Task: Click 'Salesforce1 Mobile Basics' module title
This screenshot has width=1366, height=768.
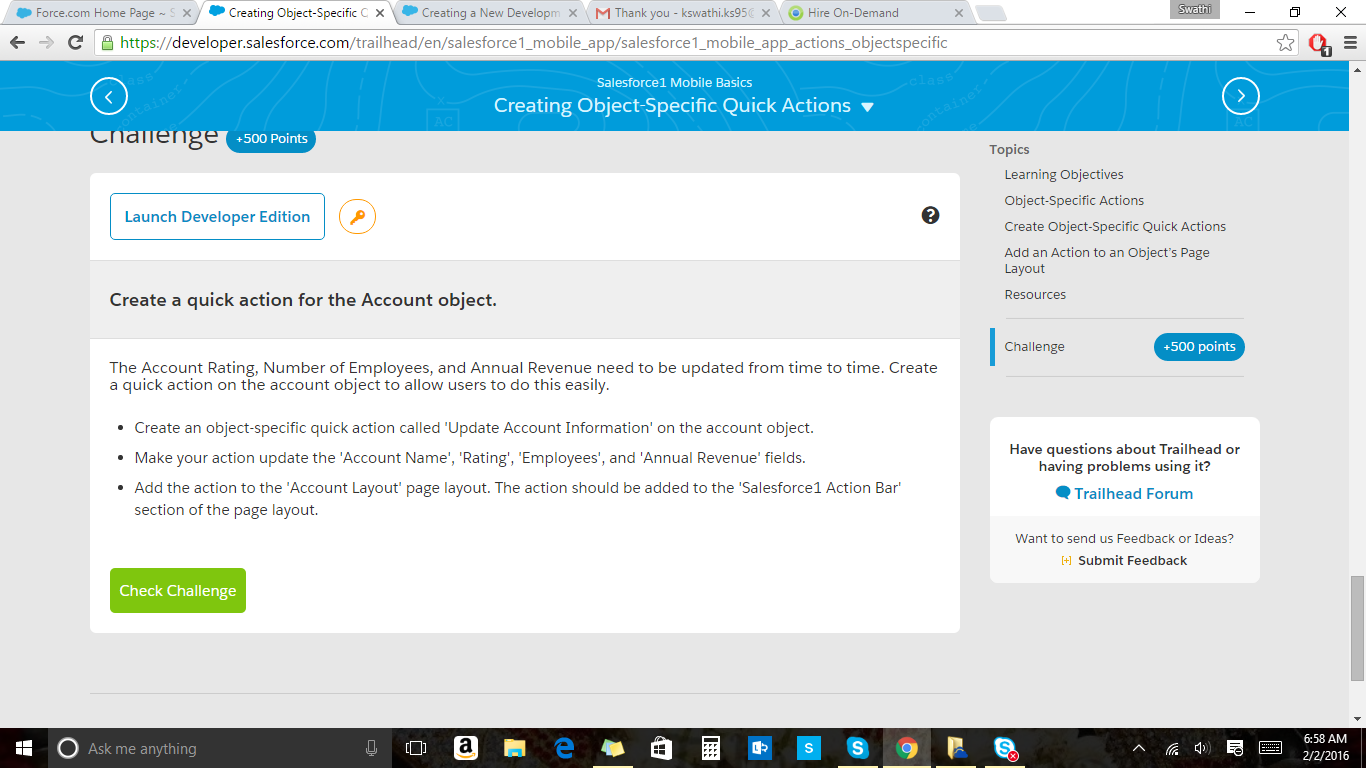Action: tap(674, 83)
